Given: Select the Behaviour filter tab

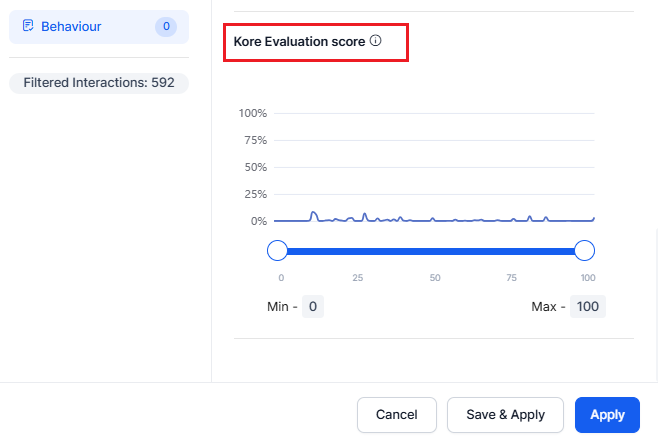Looking at the screenshot, I should pyautogui.click(x=99, y=27).
